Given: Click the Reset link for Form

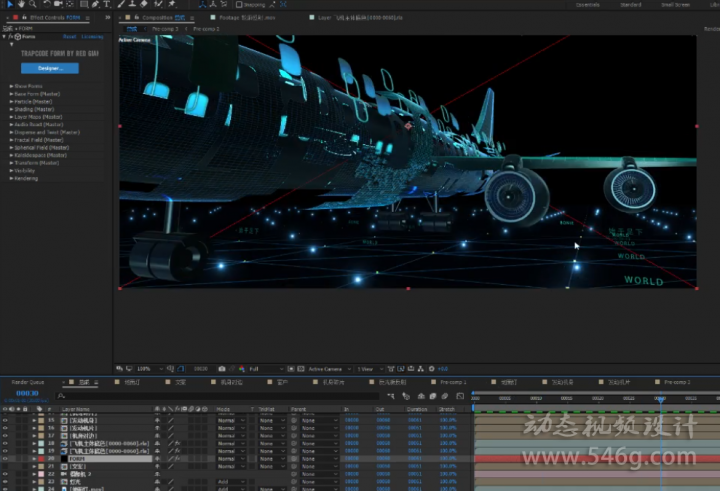Looking at the screenshot, I should [x=70, y=37].
